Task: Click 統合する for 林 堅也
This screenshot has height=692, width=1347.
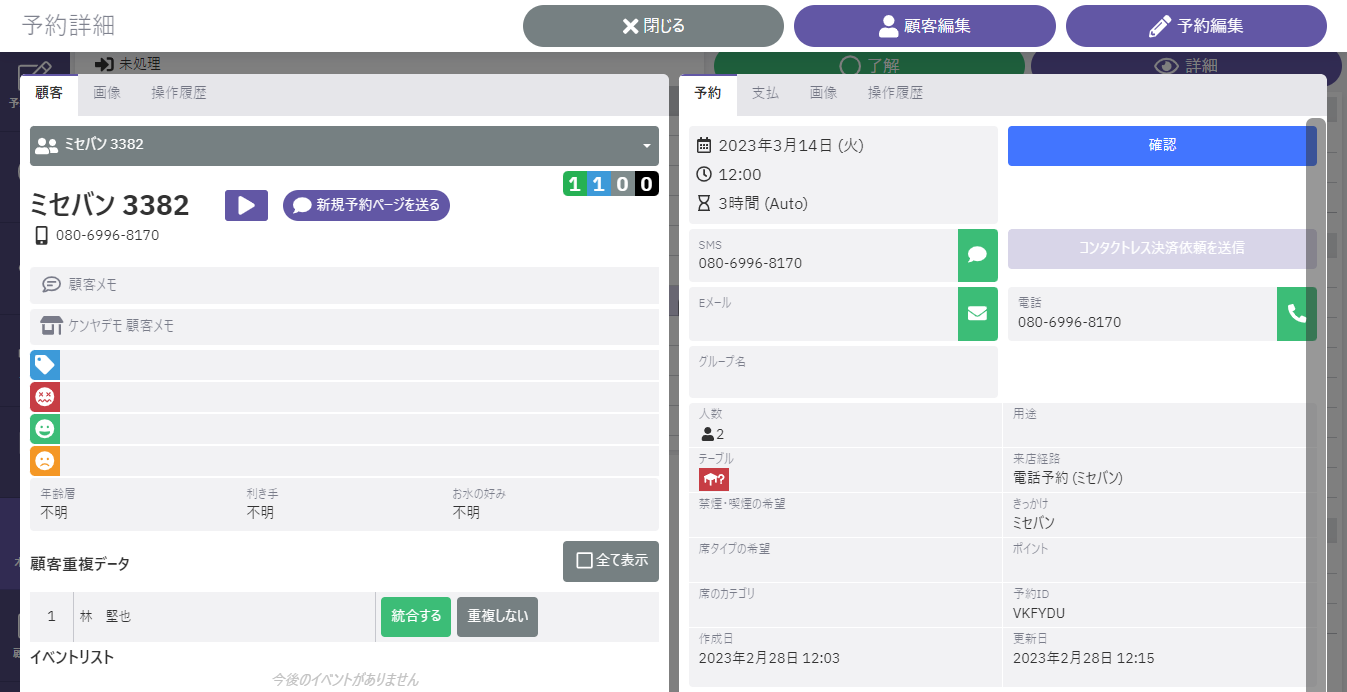Action: 416,617
